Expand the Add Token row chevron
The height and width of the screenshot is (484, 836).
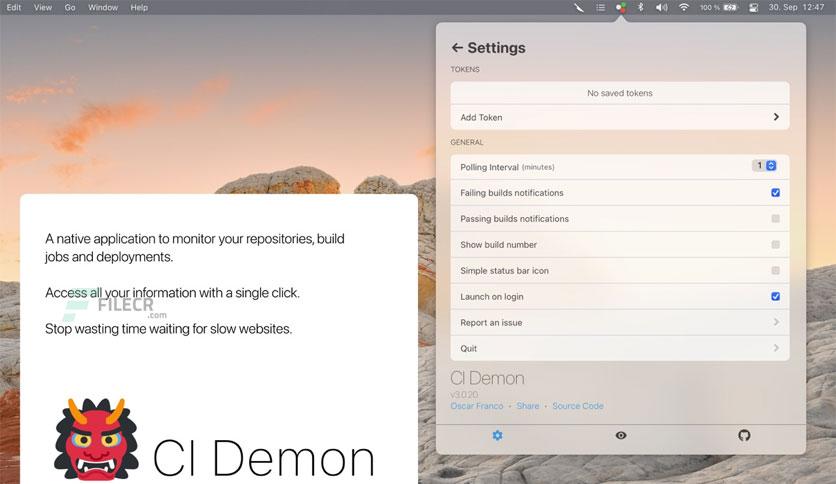776,117
